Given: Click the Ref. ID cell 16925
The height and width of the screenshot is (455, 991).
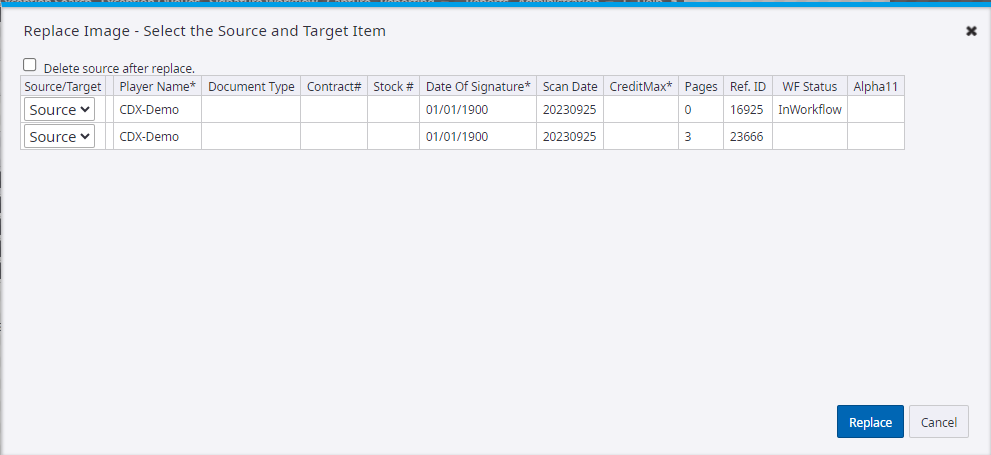Looking at the screenshot, I should 747,109.
